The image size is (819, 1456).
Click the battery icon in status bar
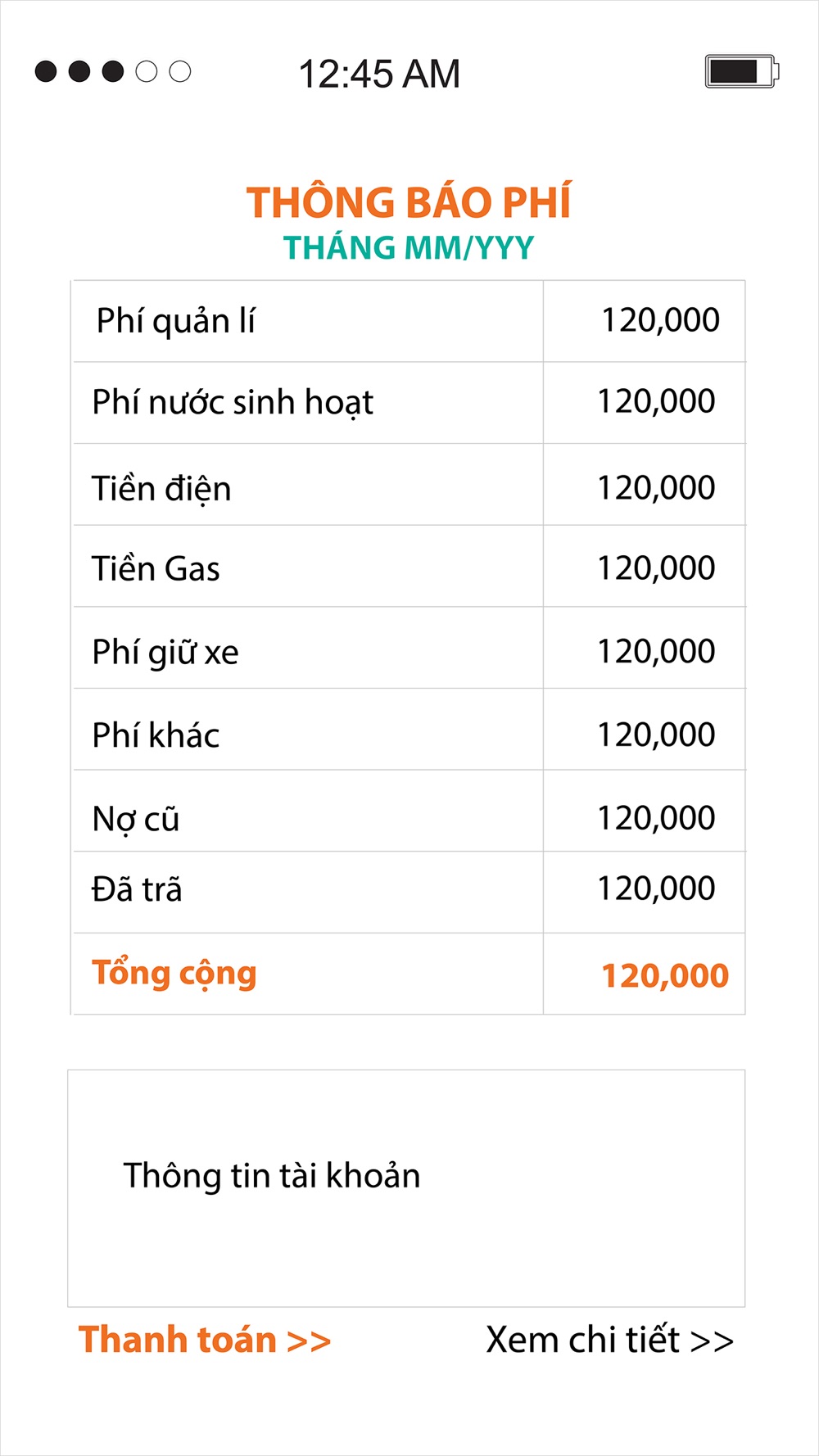click(740, 71)
